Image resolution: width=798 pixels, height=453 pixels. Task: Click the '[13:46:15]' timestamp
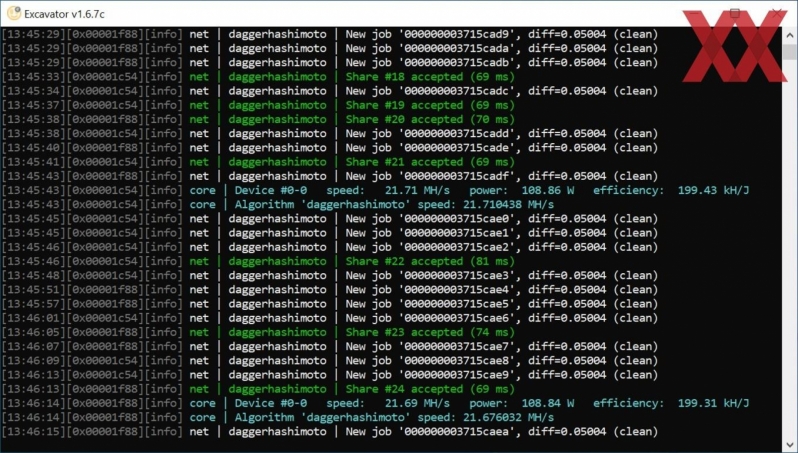click(x=34, y=432)
